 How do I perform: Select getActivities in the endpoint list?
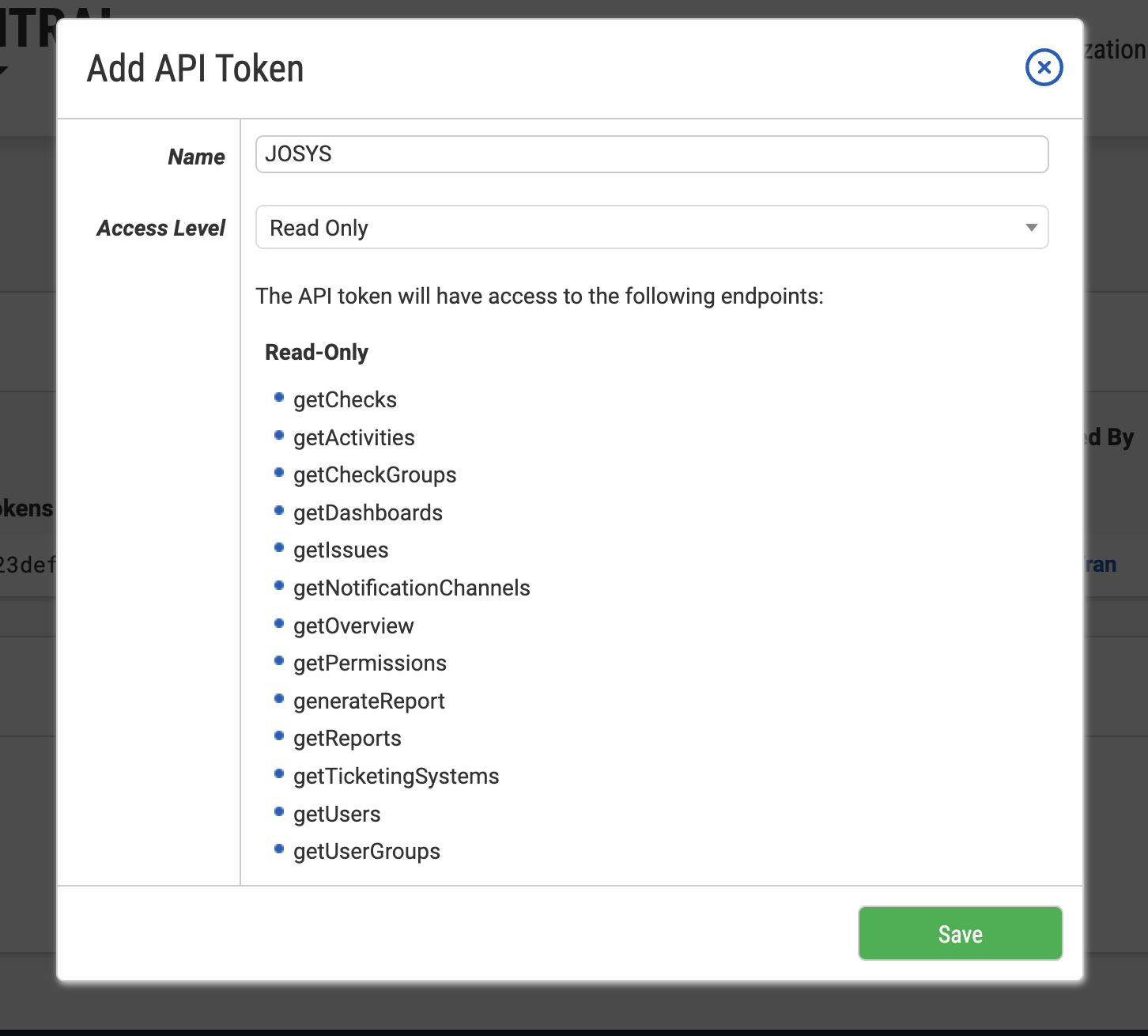[353, 438]
